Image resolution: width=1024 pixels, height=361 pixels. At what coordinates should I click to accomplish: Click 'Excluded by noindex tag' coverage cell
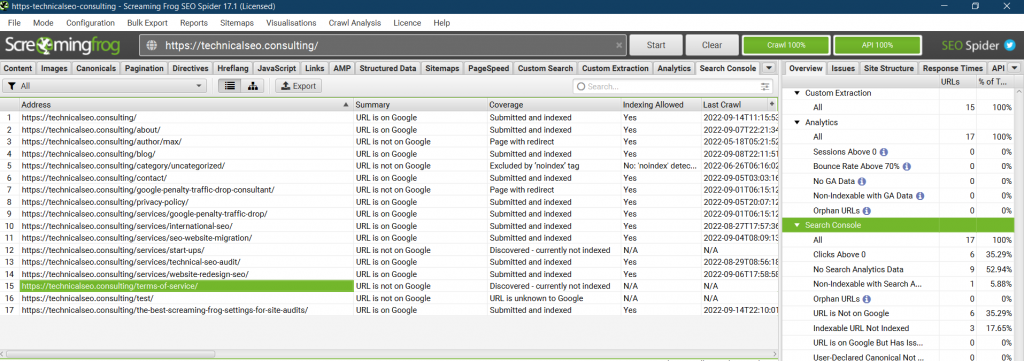[x=553, y=166]
